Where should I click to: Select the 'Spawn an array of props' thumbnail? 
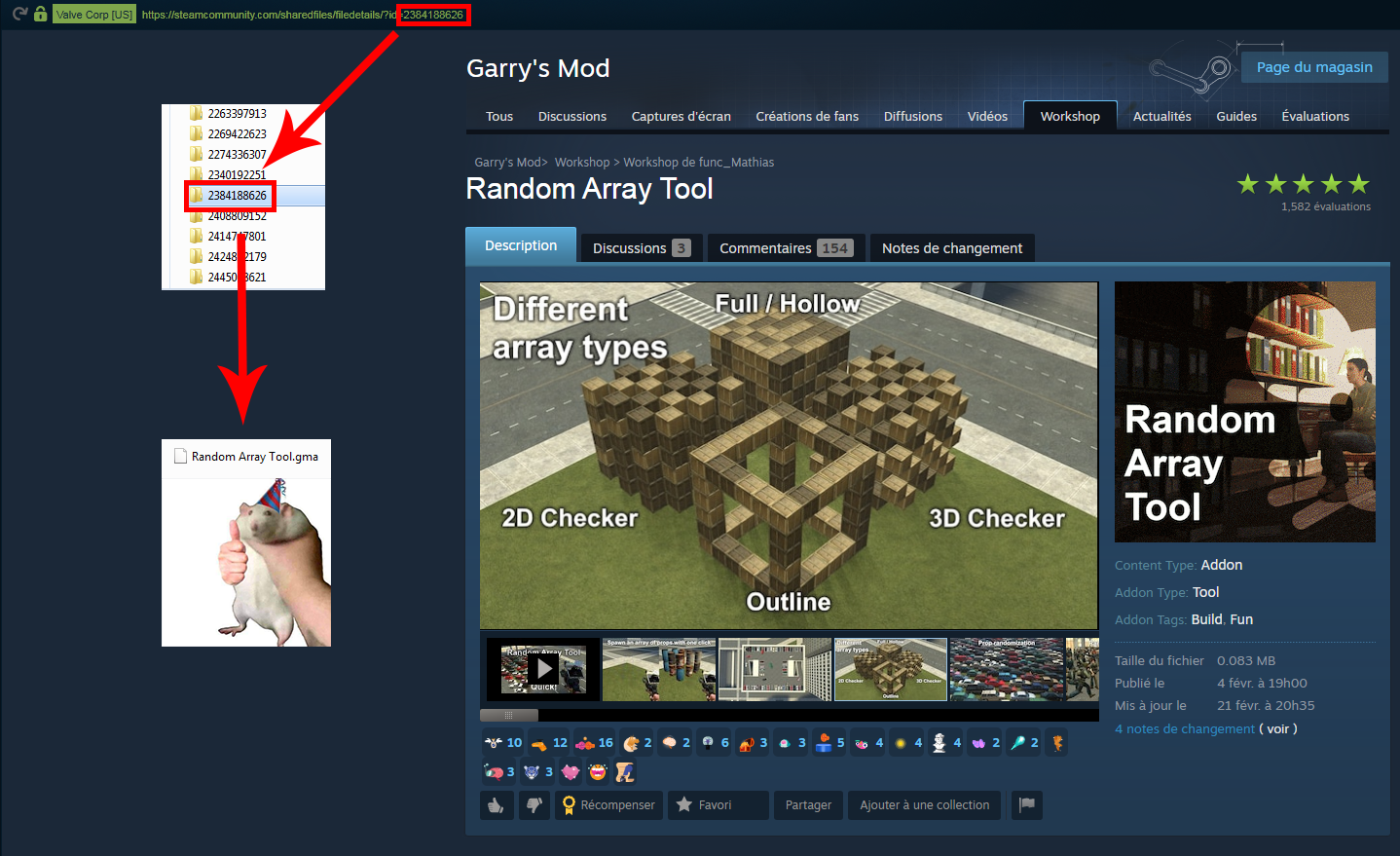coord(659,669)
